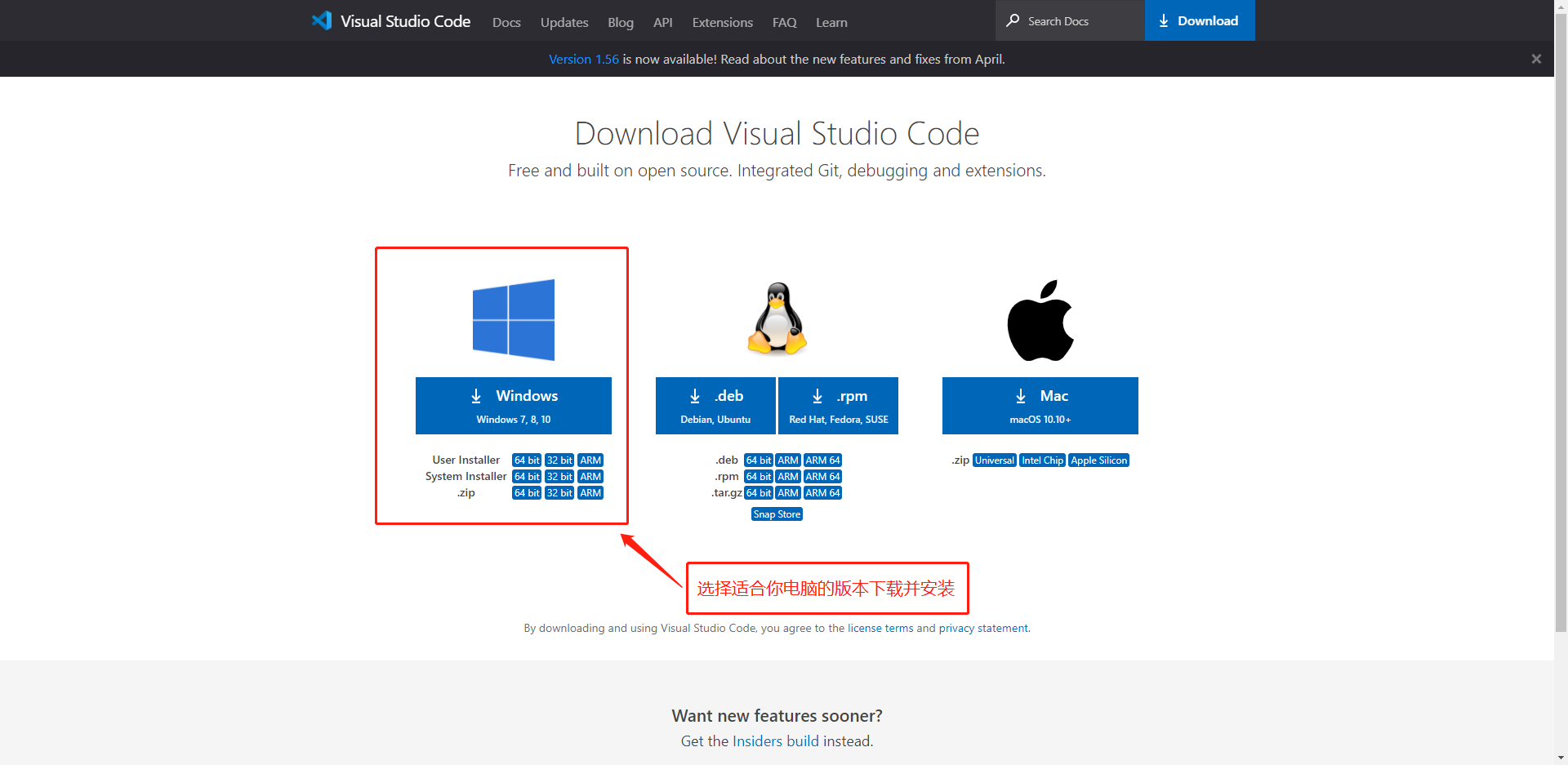Get the Insiders build
Viewport: 1568px width, 765px height.
tap(775, 741)
